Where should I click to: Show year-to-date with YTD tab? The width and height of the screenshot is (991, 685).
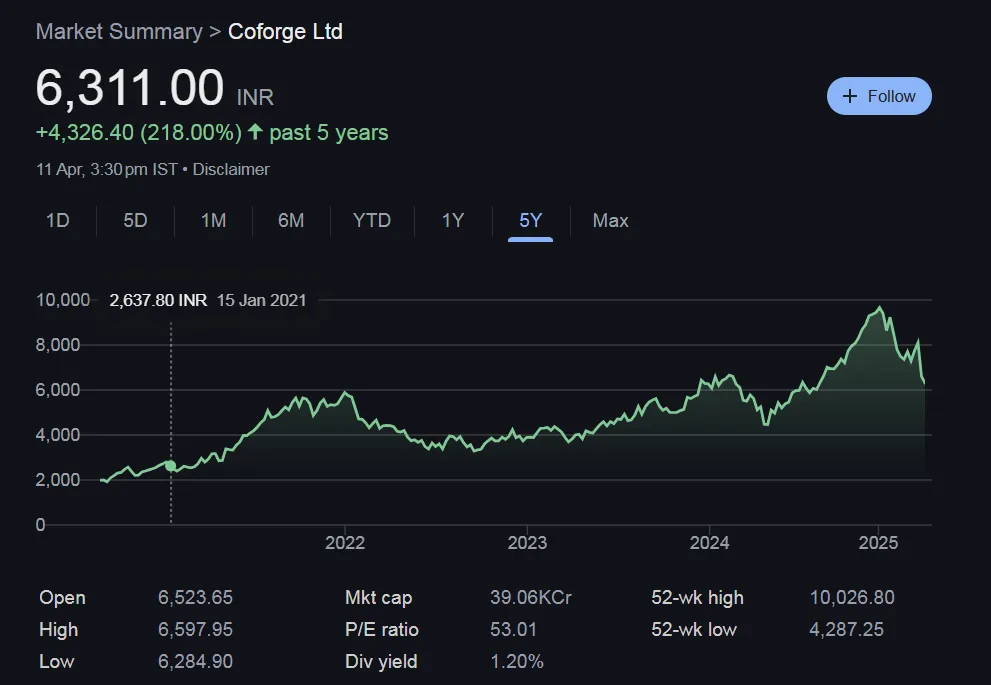(372, 221)
